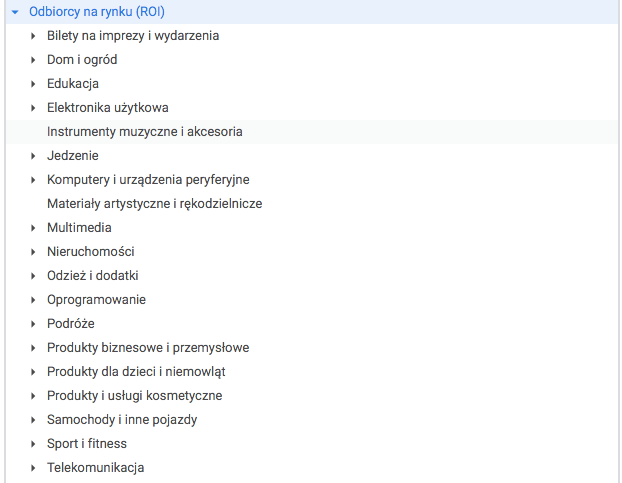This screenshot has width=622, height=483.
Task: Choose the Oprogramowanie category label
Action: pyautogui.click(x=96, y=300)
